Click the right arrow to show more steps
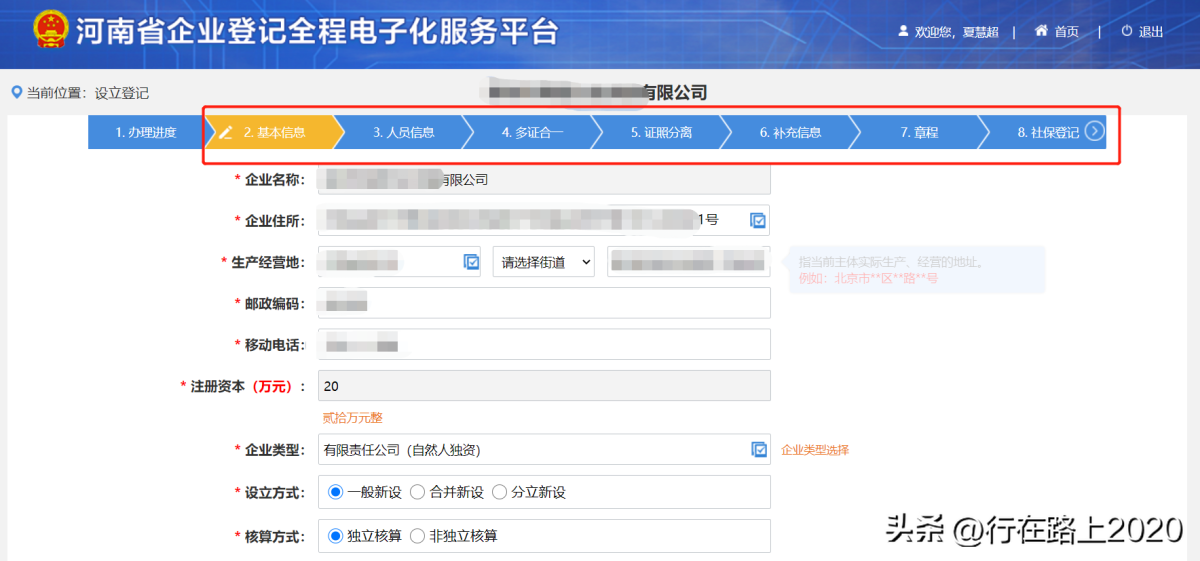1200x561 pixels. coord(1095,131)
